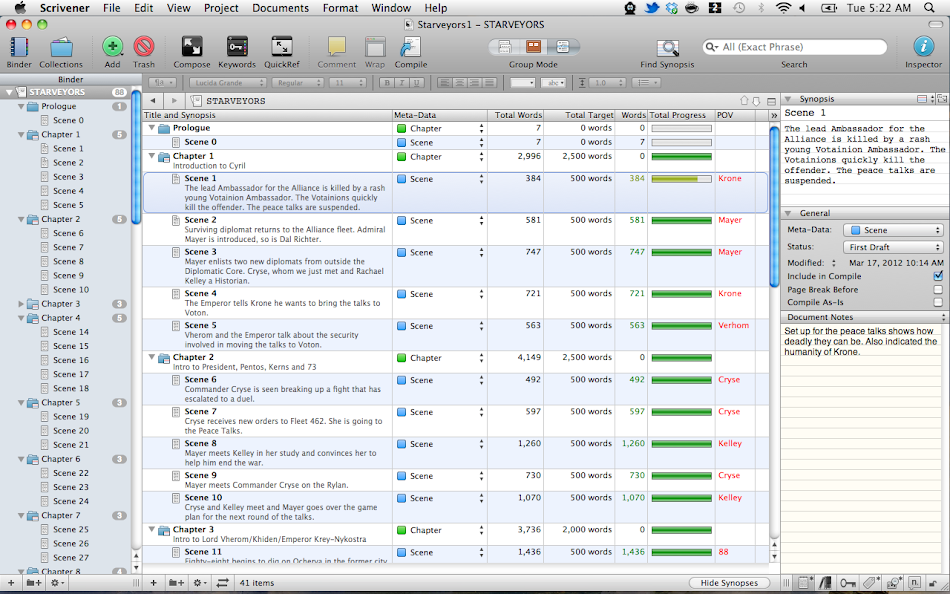This screenshot has height=594, width=950.
Task: Expand Chapter 3 in the binder
Action: point(21,304)
